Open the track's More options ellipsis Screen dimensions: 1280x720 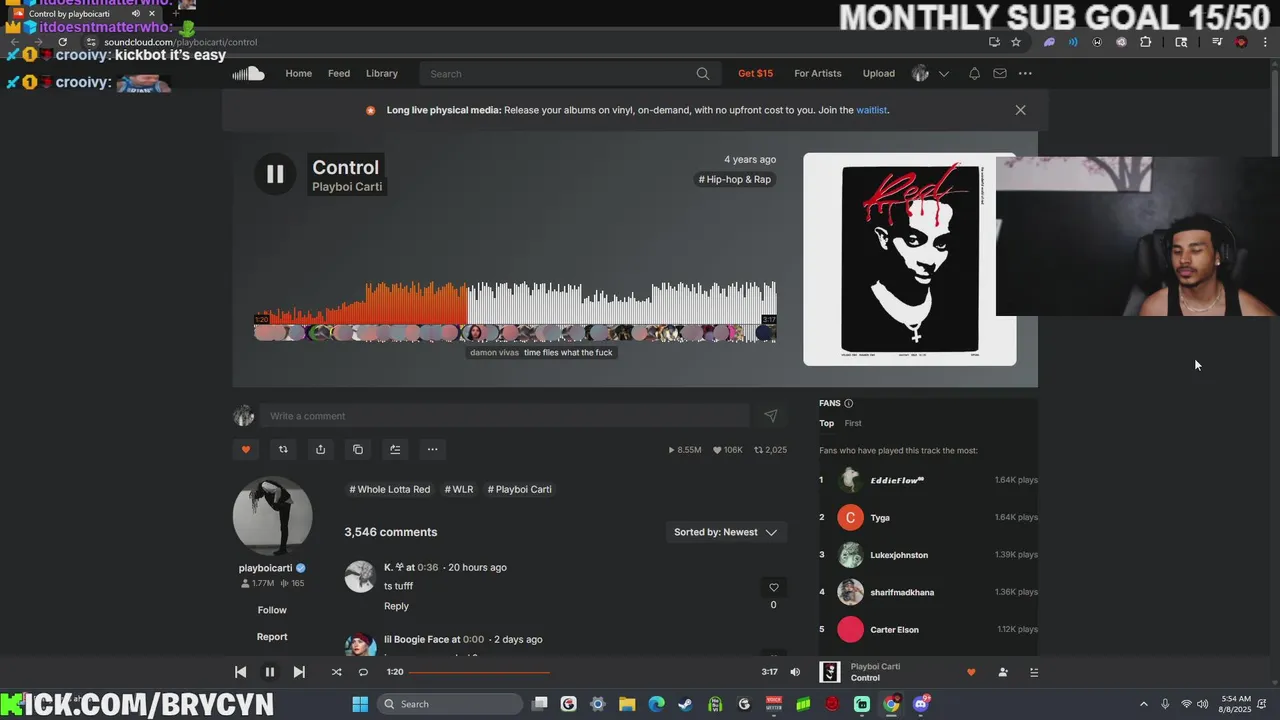(x=432, y=449)
